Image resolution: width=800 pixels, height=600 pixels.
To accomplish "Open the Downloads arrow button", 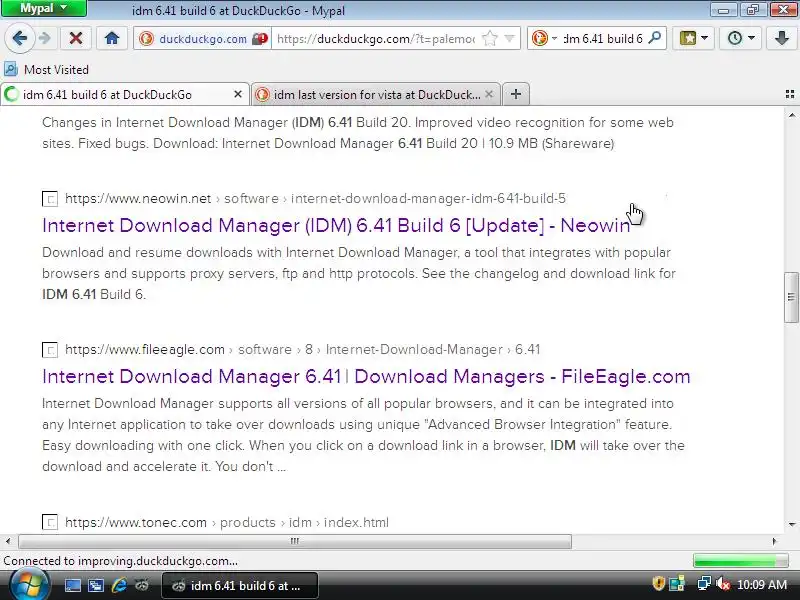I will pyautogui.click(x=782, y=38).
